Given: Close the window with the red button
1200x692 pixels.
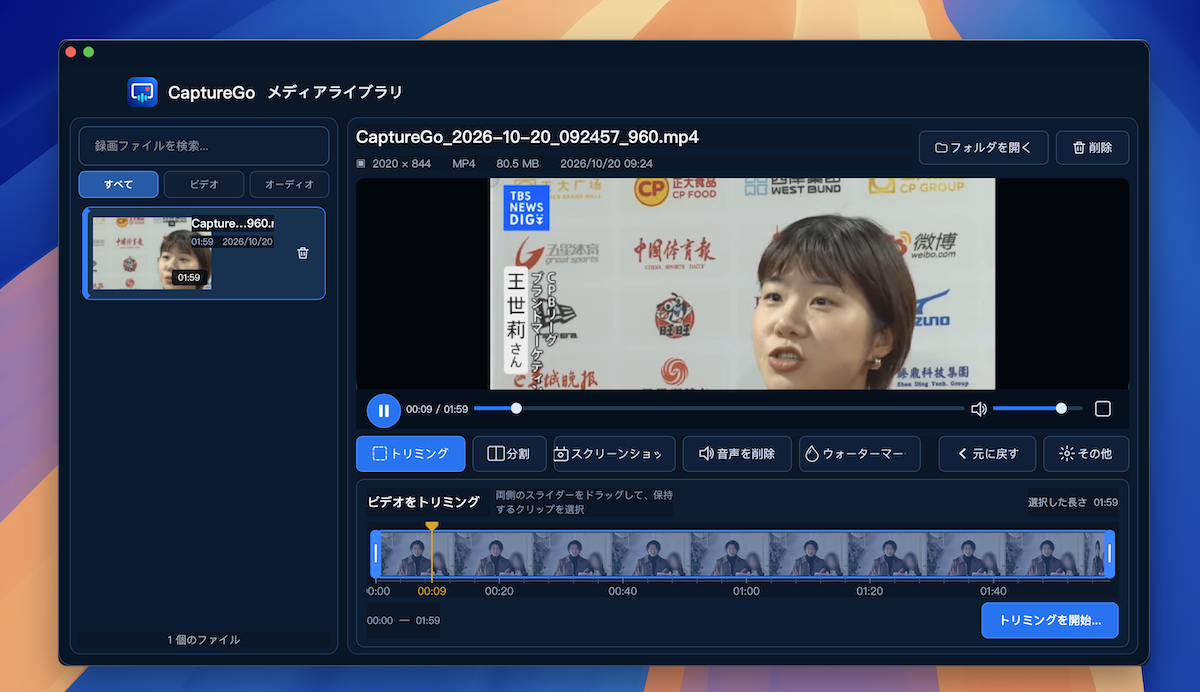Looking at the screenshot, I should point(70,51).
